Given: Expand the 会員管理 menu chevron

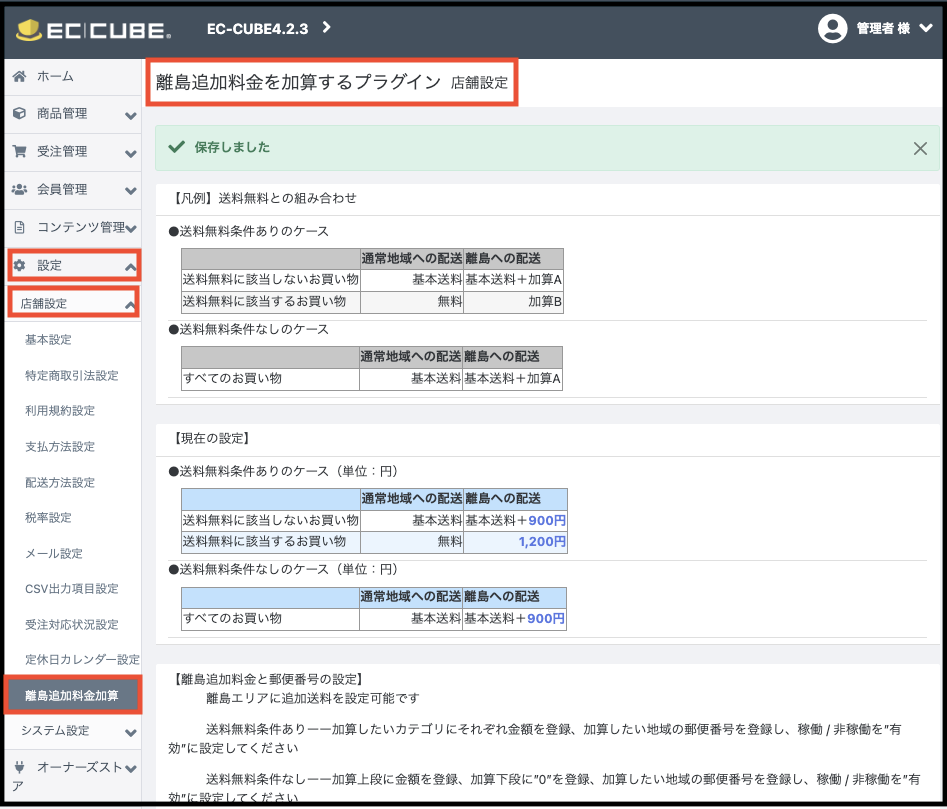Looking at the screenshot, I should click(x=130, y=191).
